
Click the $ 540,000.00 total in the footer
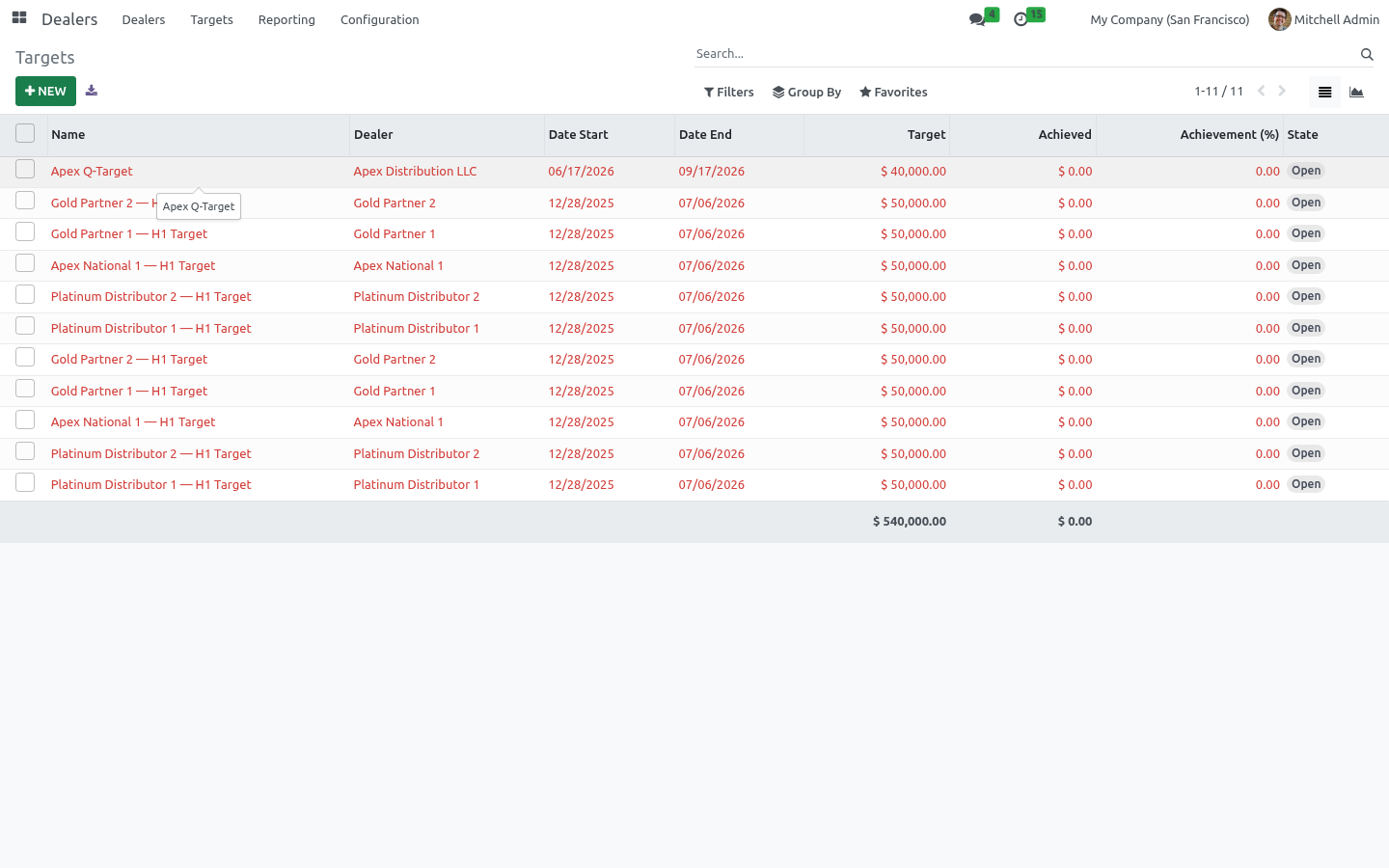pos(910,522)
